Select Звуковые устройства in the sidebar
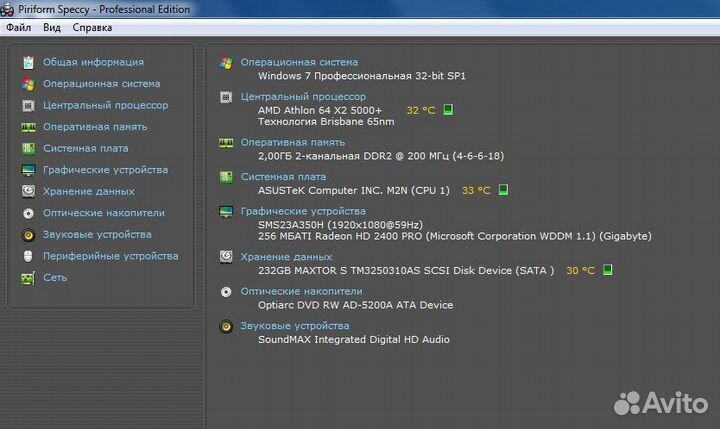 (97, 234)
